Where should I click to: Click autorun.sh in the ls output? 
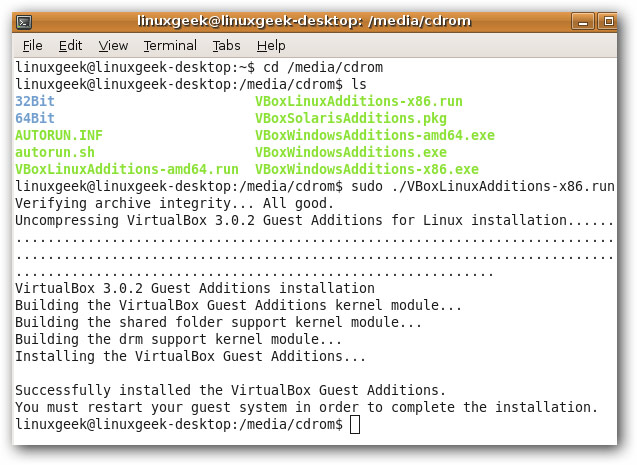coord(55,152)
